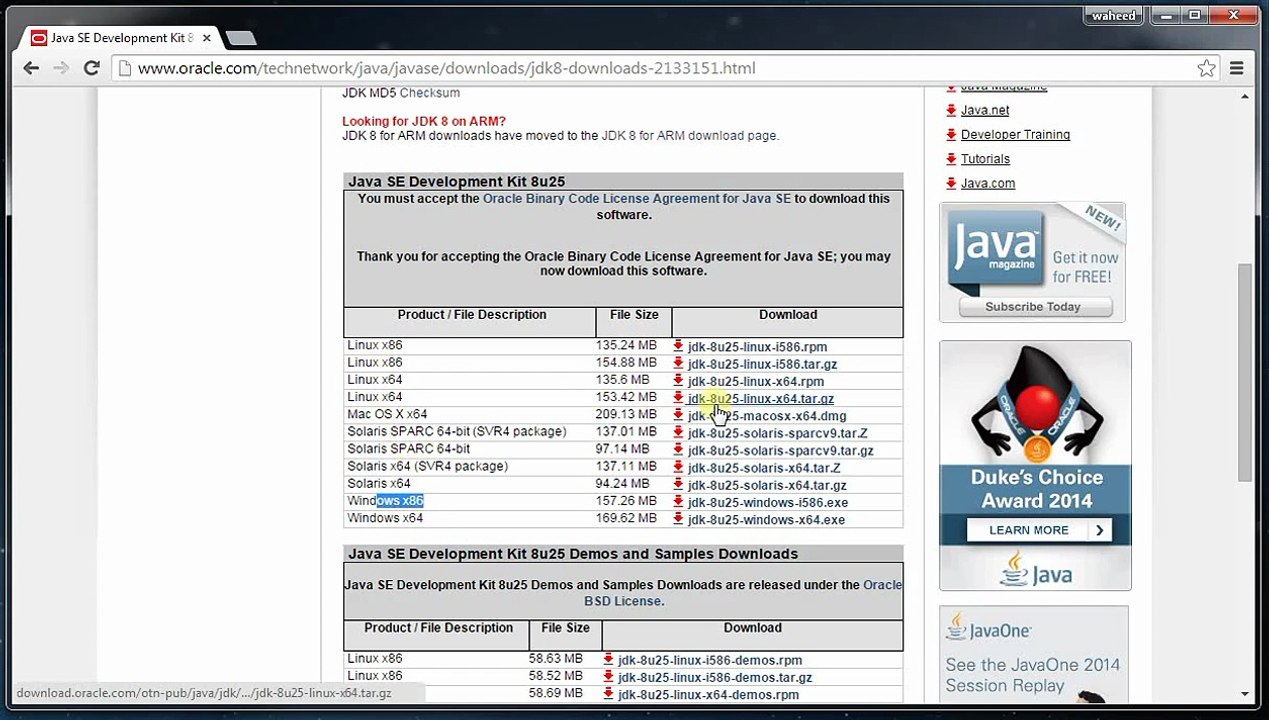
Task: Click download arrow icon for jdk-8u25-linux-i586-demos.tar.gz
Action: click(x=608, y=676)
